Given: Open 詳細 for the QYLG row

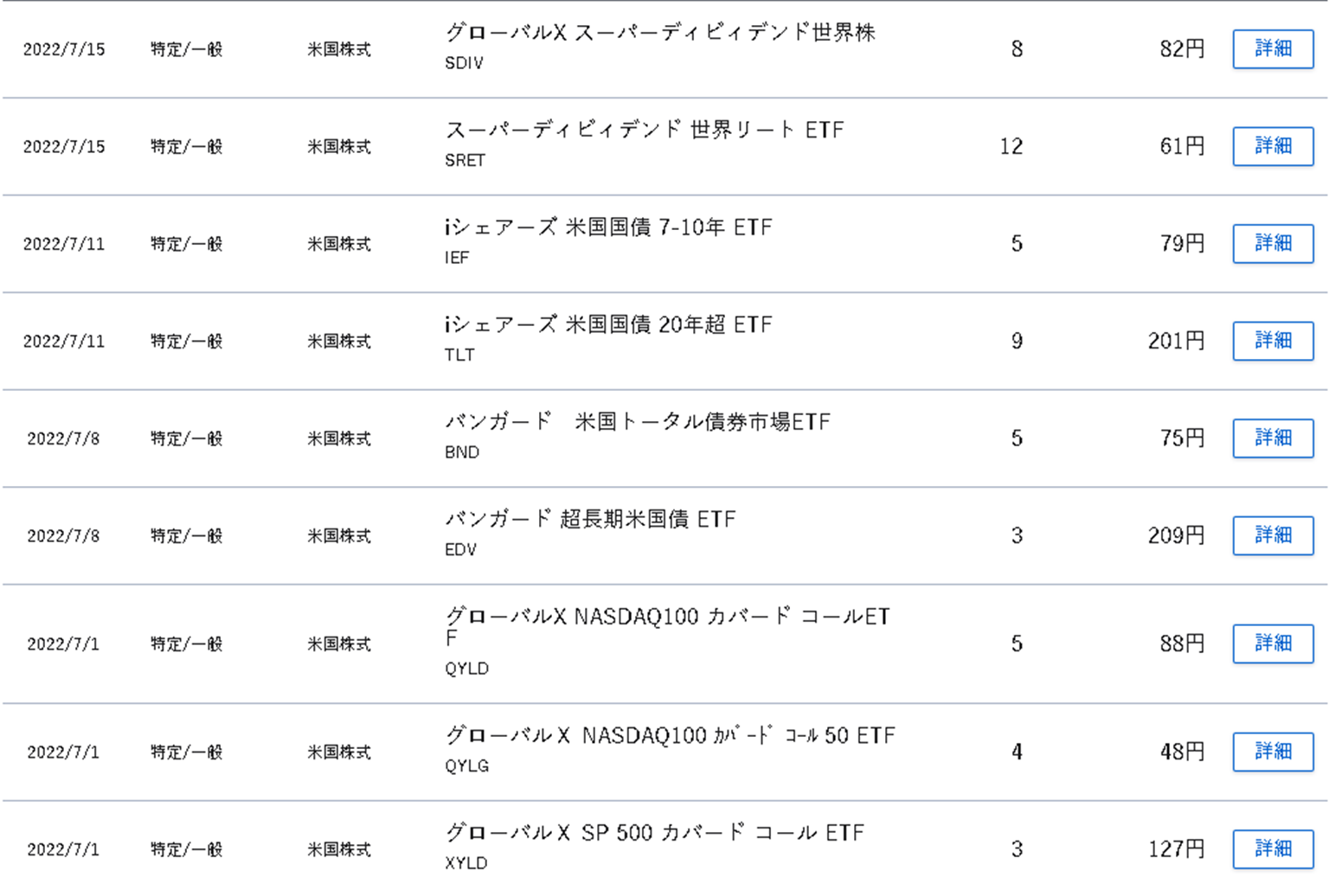Looking at the screenshot, I should 1272,752.
